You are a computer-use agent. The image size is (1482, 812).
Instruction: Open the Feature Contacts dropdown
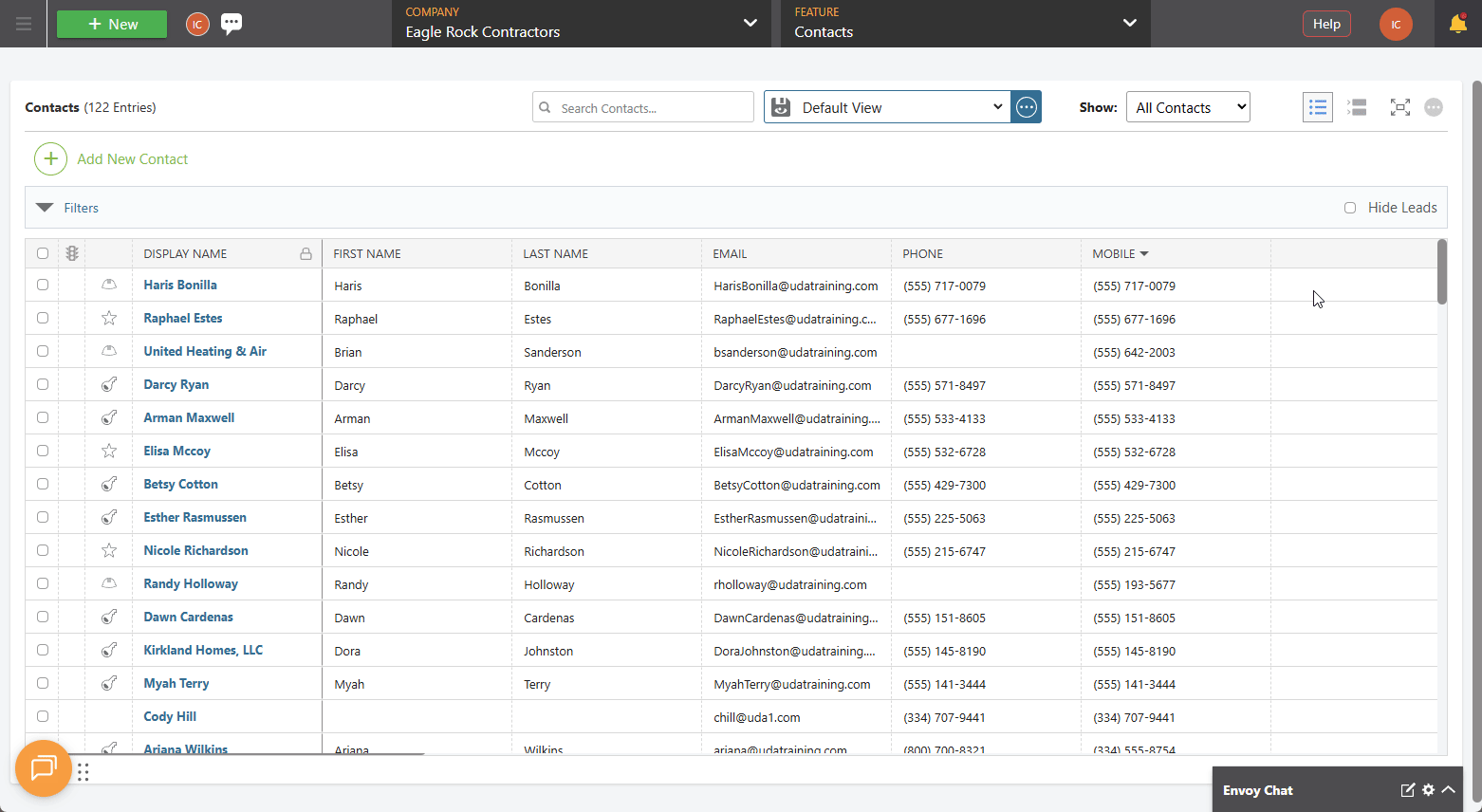(966, 24)
